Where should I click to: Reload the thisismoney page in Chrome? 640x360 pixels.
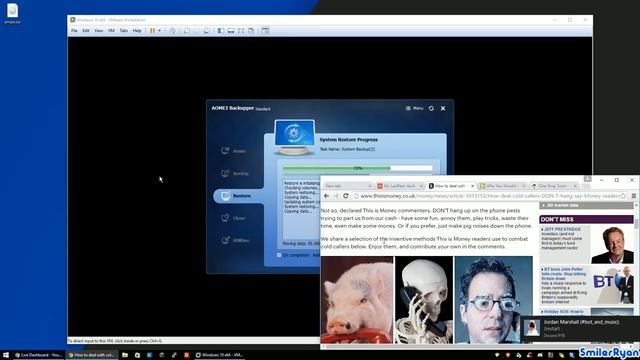[346, 196]
